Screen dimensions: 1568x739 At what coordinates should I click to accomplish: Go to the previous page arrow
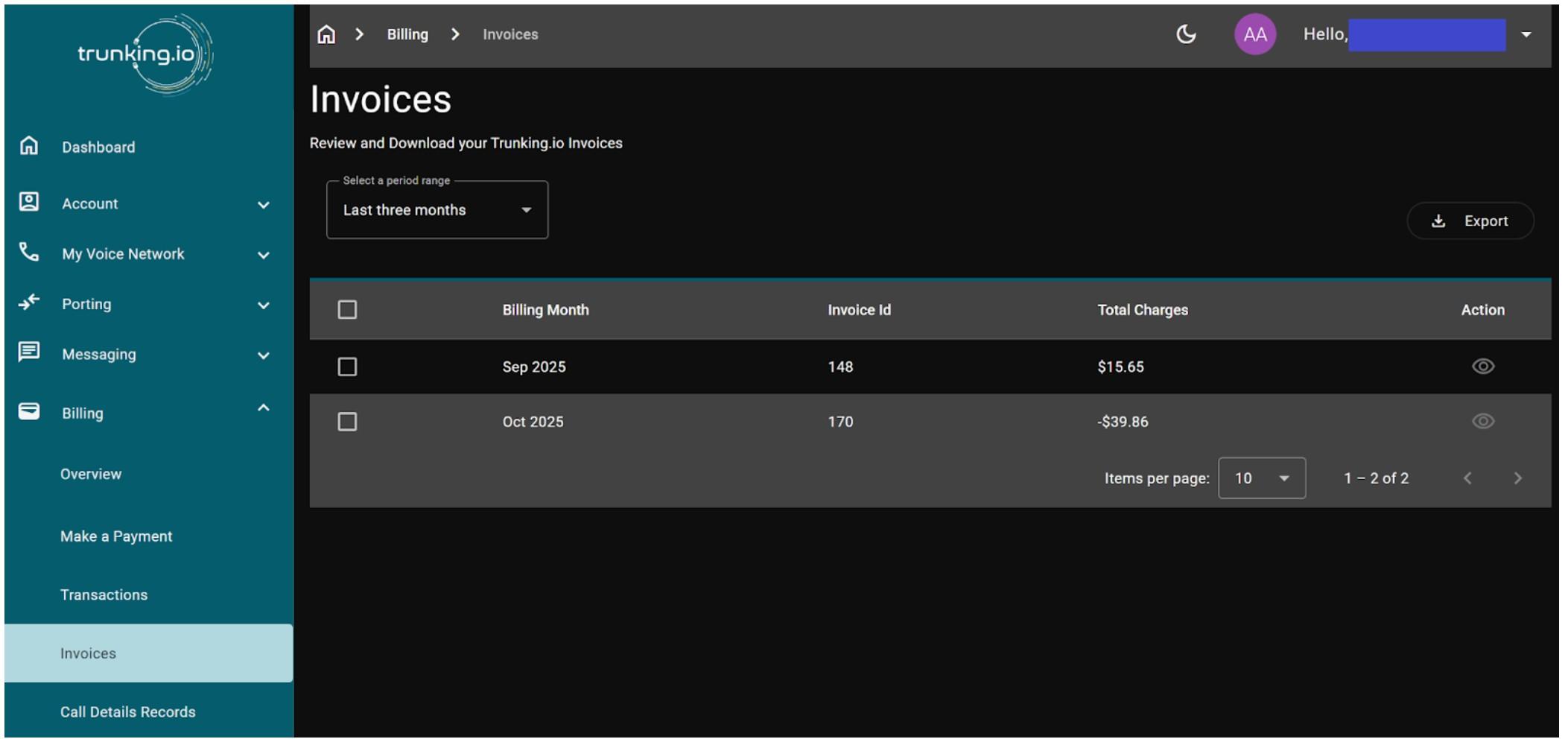[1467, 478]
